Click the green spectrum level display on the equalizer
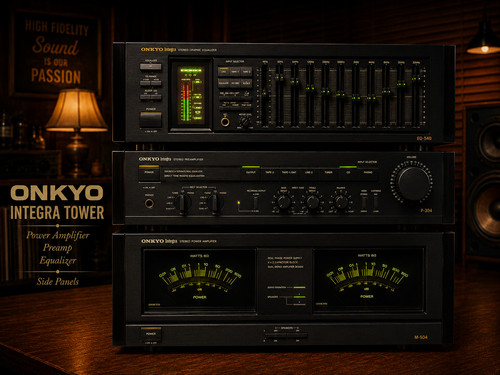 coord(191,96)
